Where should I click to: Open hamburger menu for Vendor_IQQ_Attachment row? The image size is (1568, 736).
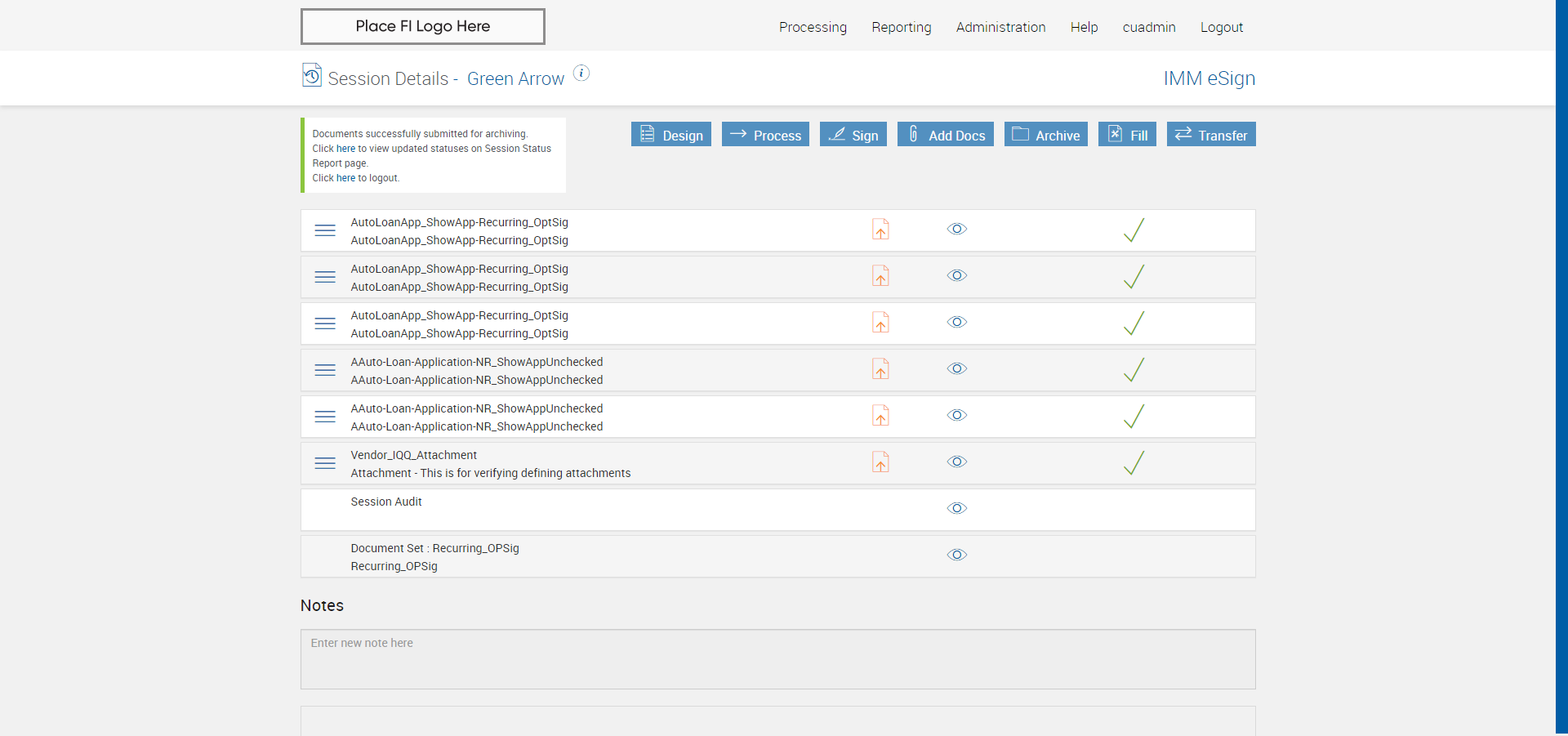[x=325, y=463]
